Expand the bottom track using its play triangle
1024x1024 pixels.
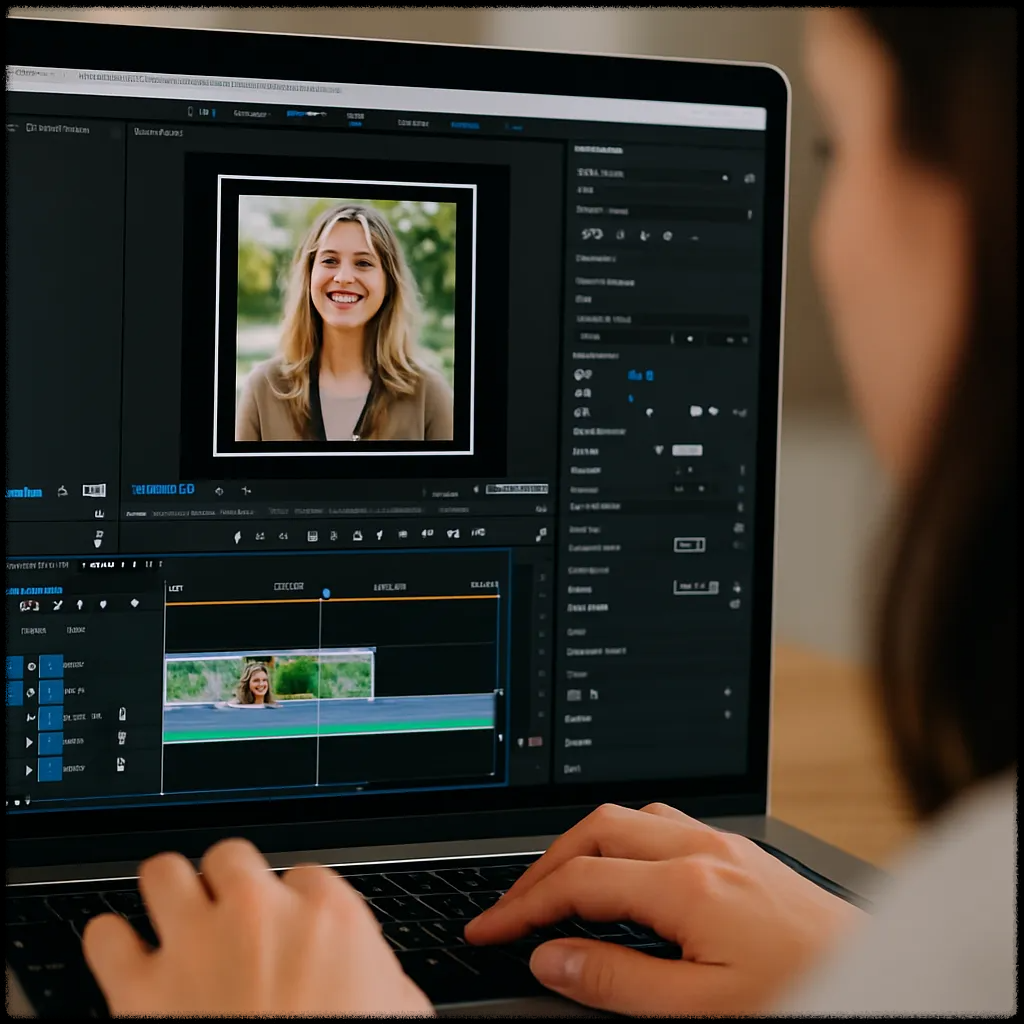tap(29, 771)
